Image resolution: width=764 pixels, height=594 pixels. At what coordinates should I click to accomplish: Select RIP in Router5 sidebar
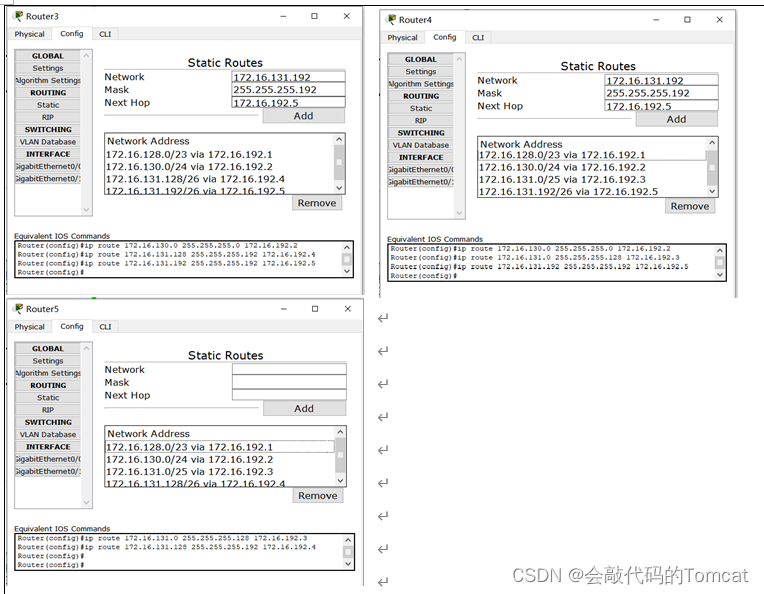tap(48, 410)
